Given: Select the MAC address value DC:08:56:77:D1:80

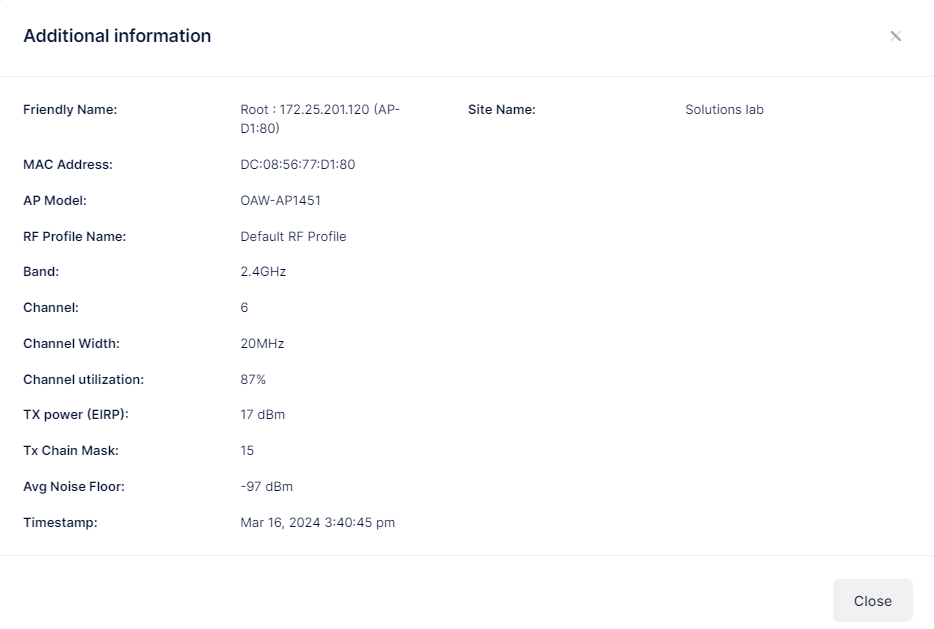Looking at the screenshot, I should [298, 165].
